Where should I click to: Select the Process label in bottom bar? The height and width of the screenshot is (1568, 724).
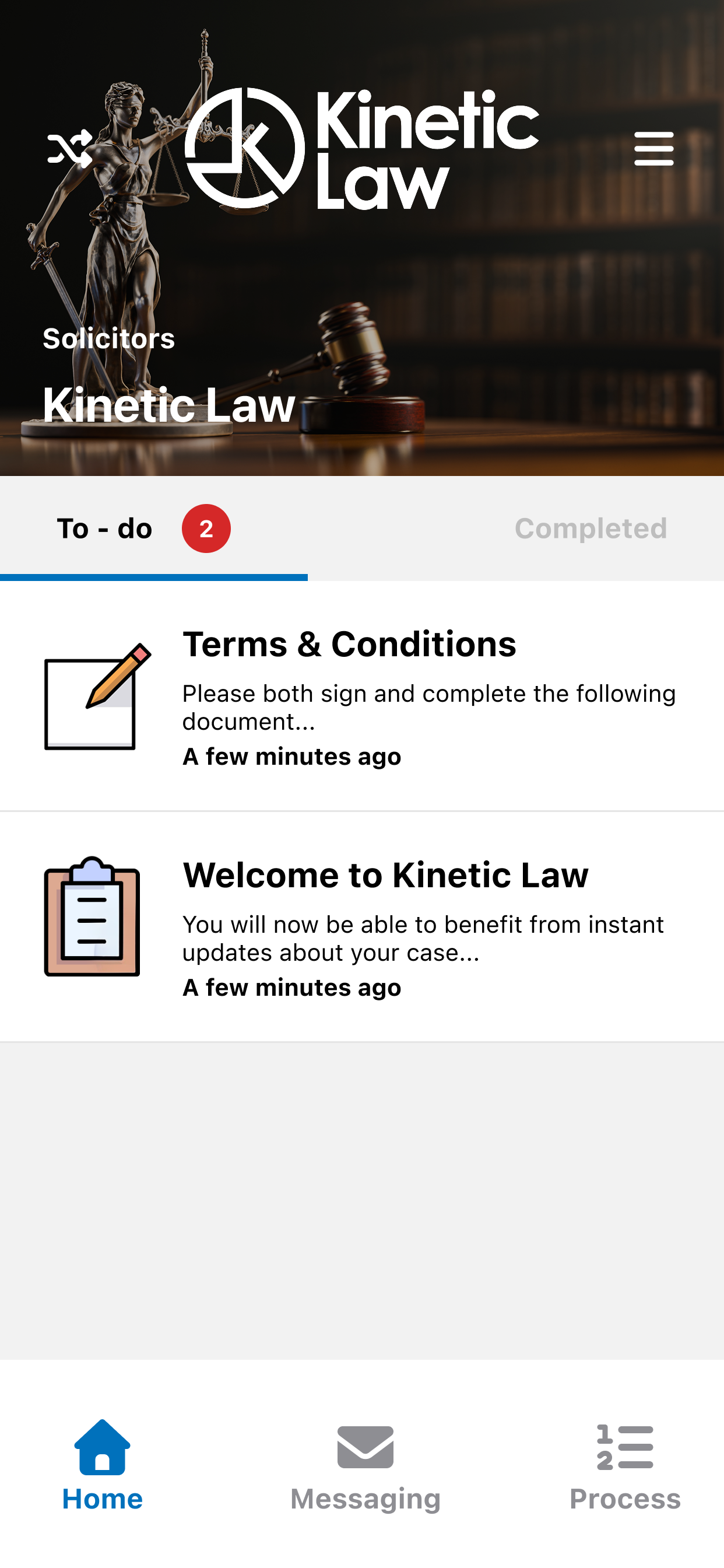625,1499
